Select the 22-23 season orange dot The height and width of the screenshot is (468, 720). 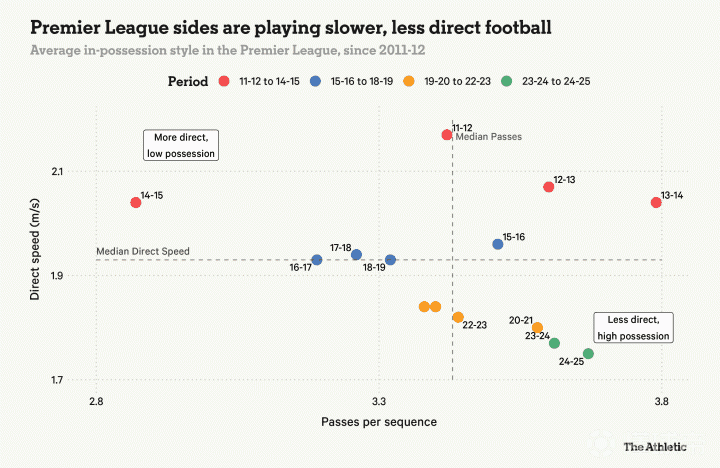tap(458, 317)
